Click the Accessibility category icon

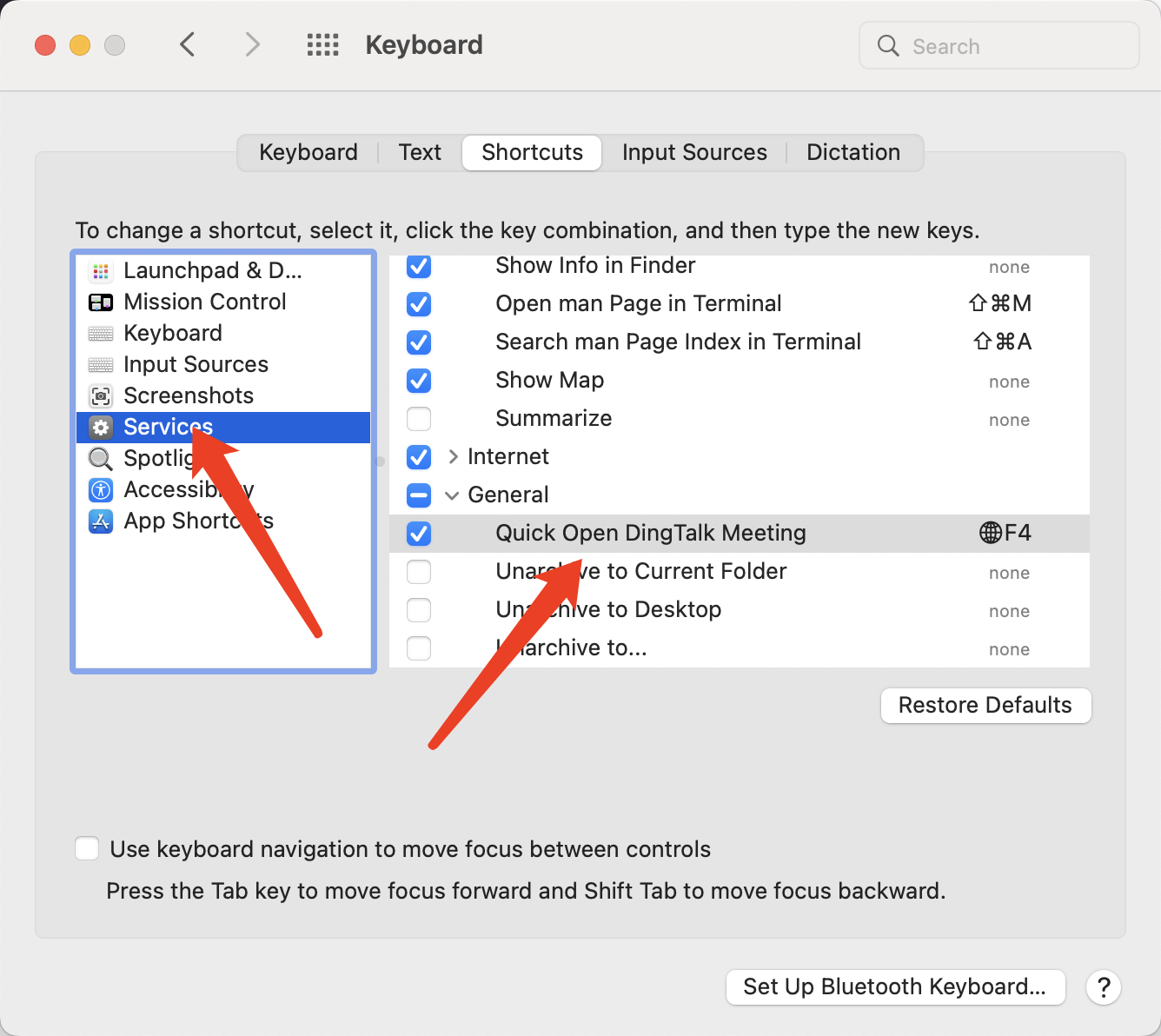(x=101, y=490)
